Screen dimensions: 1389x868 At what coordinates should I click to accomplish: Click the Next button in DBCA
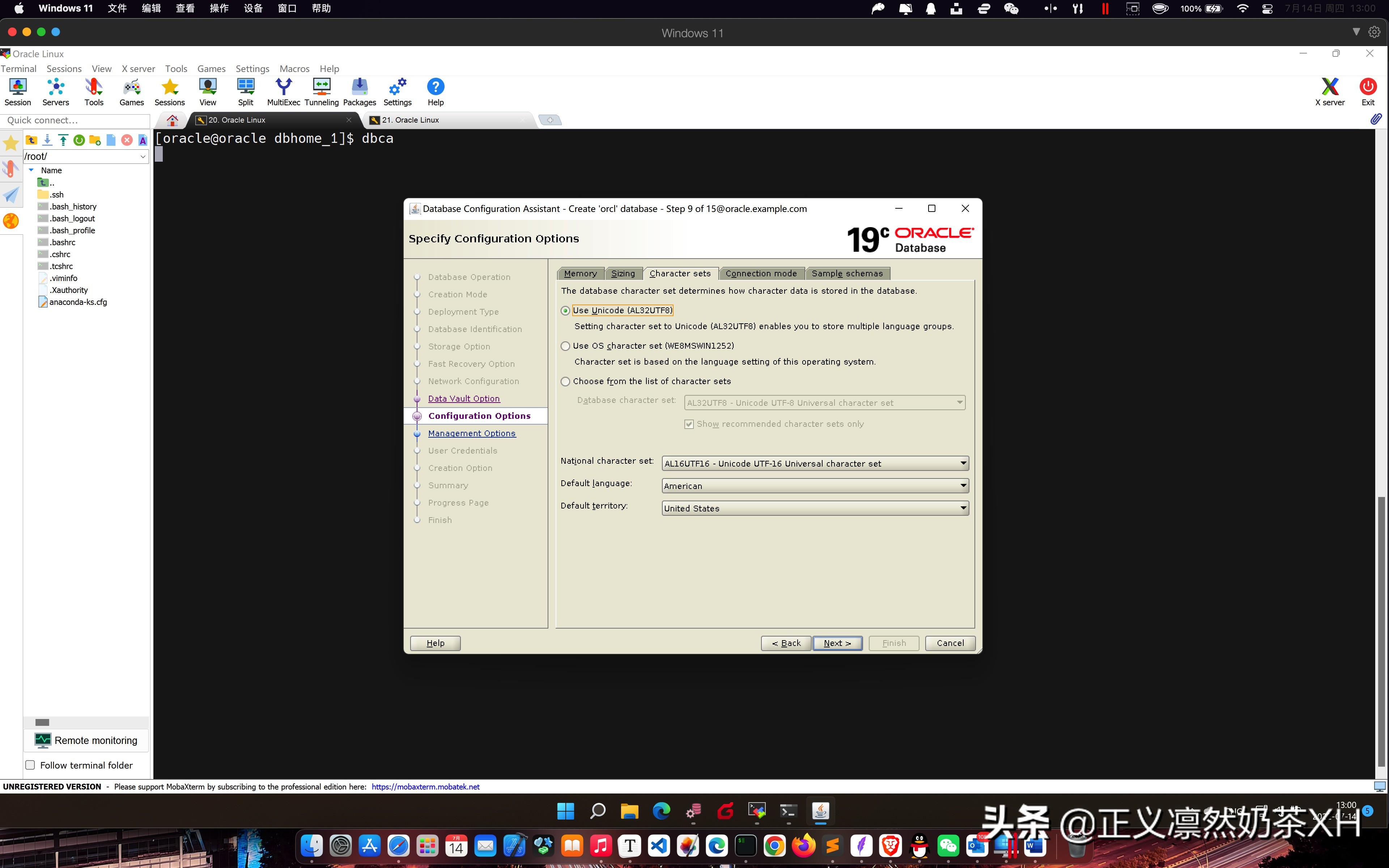coord(837,643)
